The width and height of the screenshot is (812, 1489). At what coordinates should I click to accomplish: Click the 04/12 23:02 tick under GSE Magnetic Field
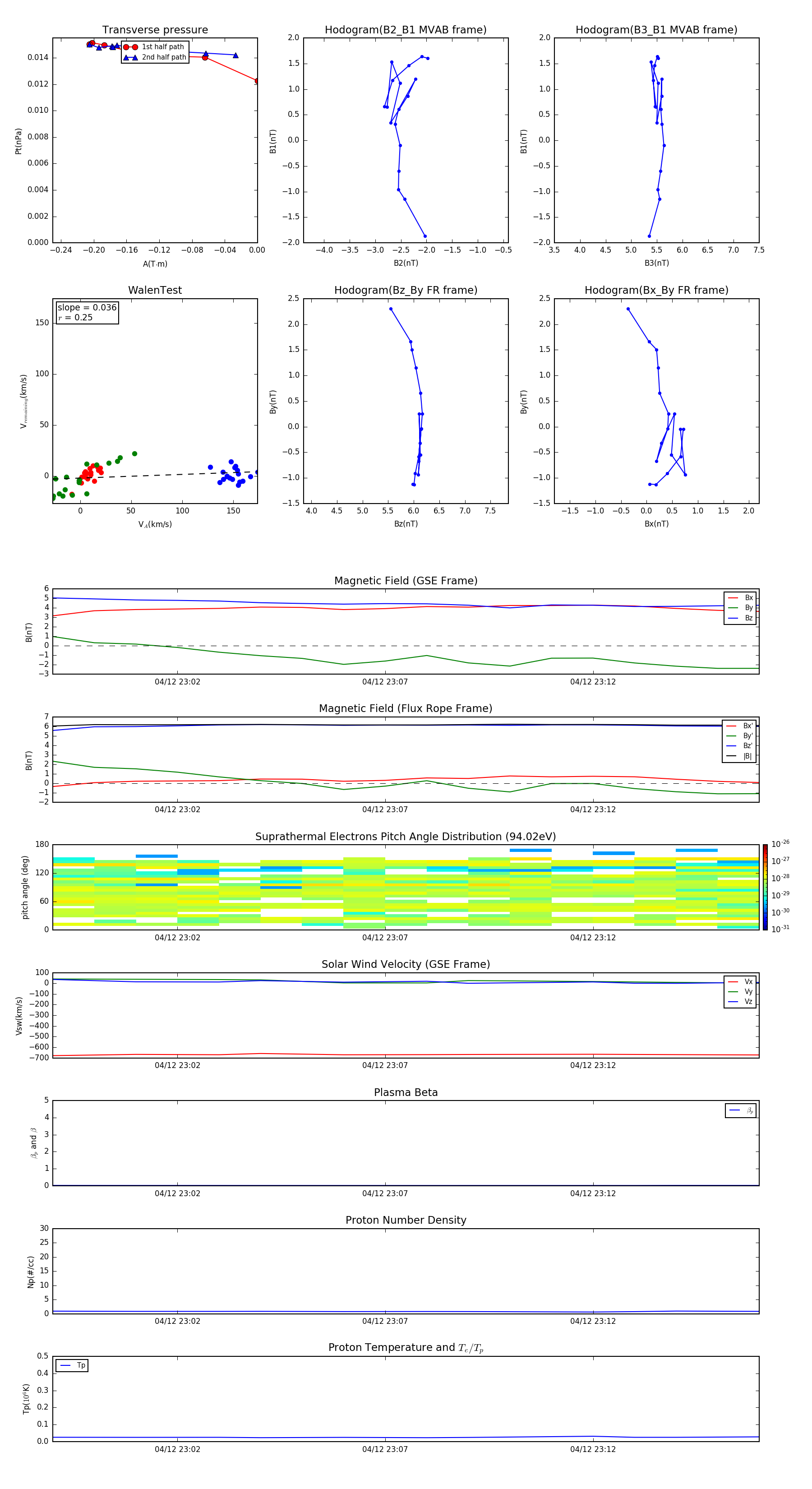point(177,681)
